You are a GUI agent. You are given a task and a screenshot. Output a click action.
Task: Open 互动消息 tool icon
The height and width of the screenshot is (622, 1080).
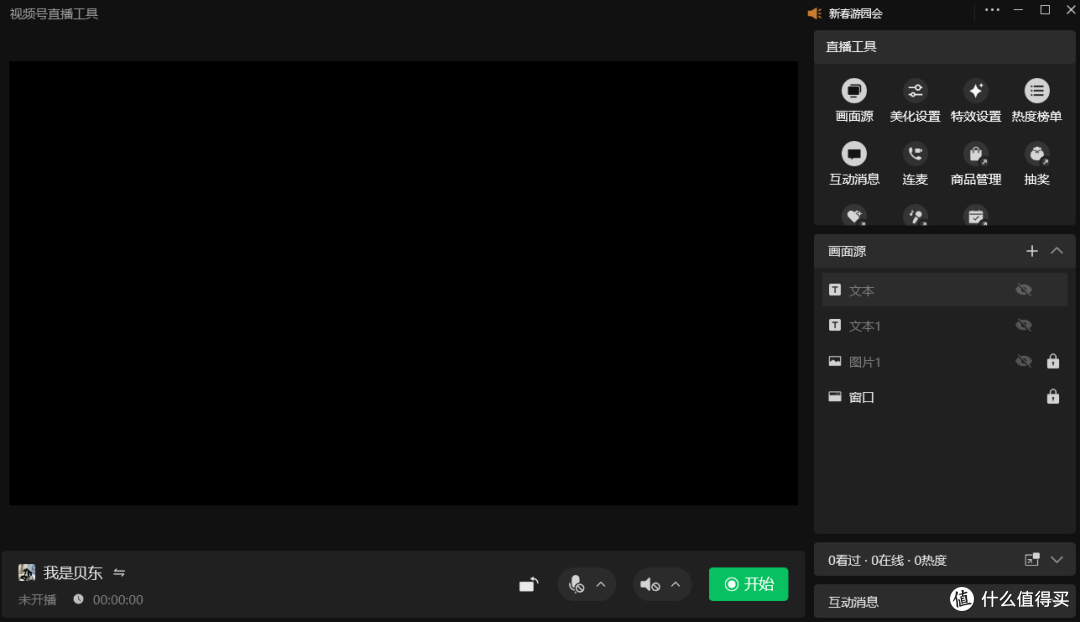854,154
